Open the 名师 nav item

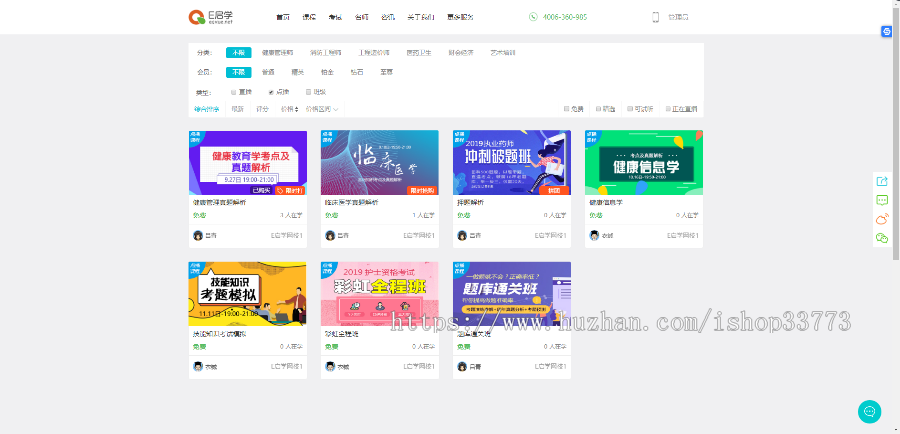click(x=362, y=17)
